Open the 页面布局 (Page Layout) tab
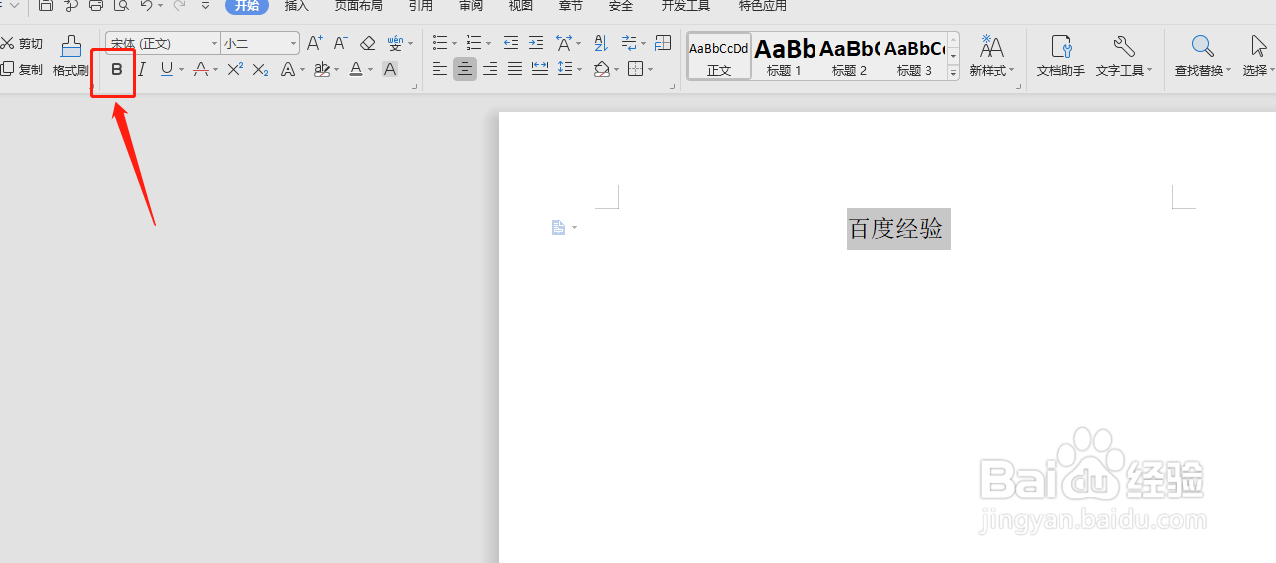This screenshot has width=1276, height=563. pos(358,6)
